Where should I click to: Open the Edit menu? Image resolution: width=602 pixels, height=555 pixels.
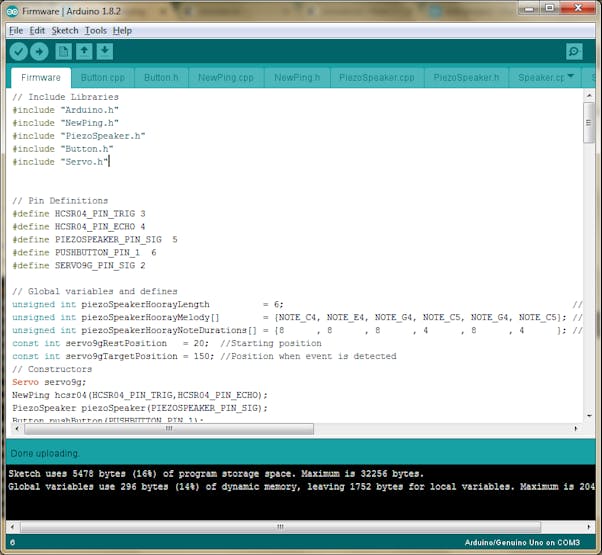point(37,30)
